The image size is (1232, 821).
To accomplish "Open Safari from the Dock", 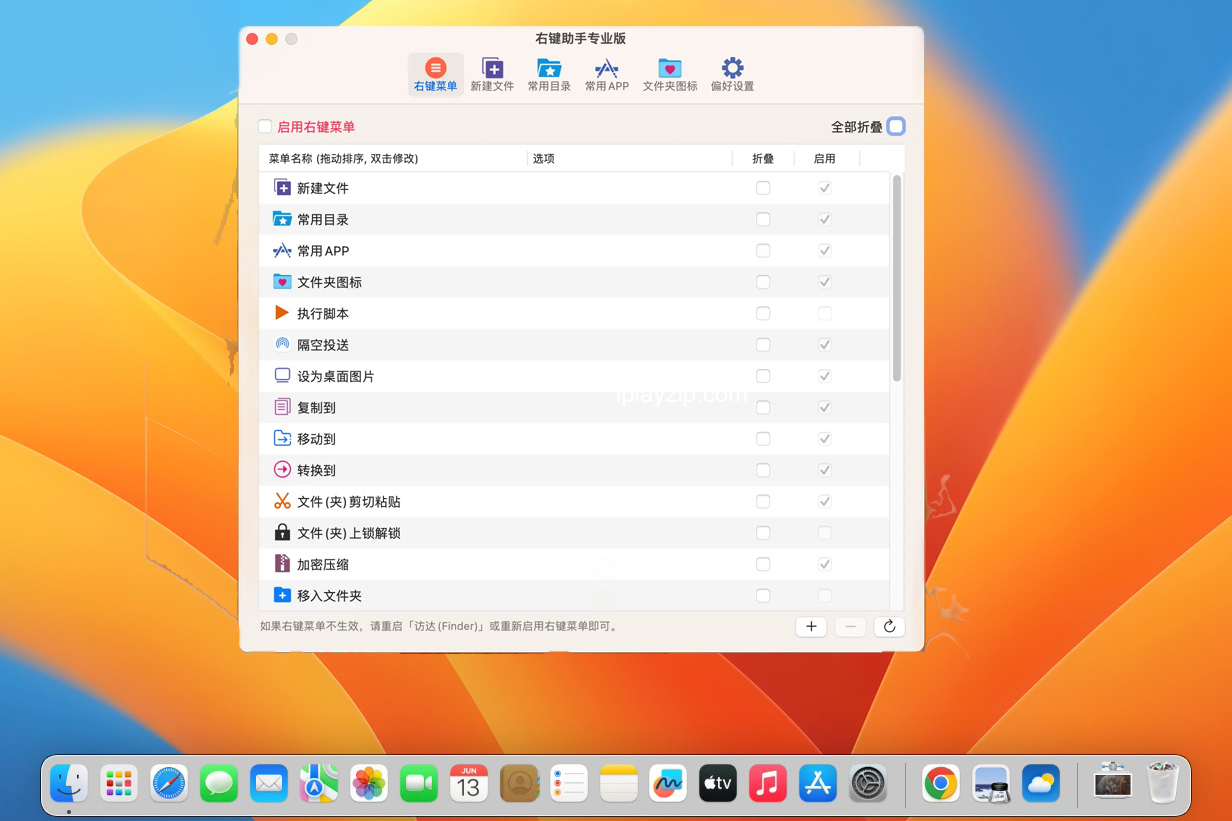I will pyautogui.click(x=169, y=784).
